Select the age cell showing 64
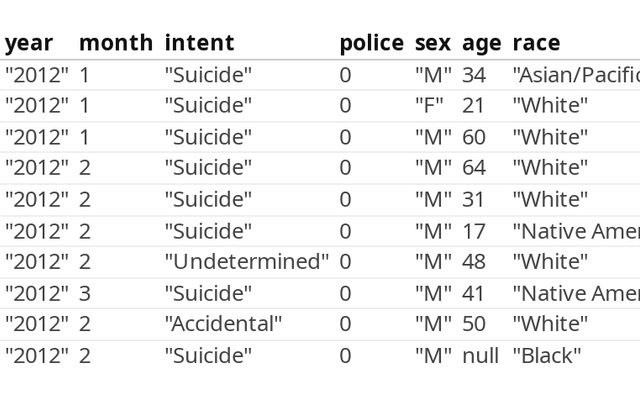This screenshot has width=640, height=400. click(x=473, y=167)
